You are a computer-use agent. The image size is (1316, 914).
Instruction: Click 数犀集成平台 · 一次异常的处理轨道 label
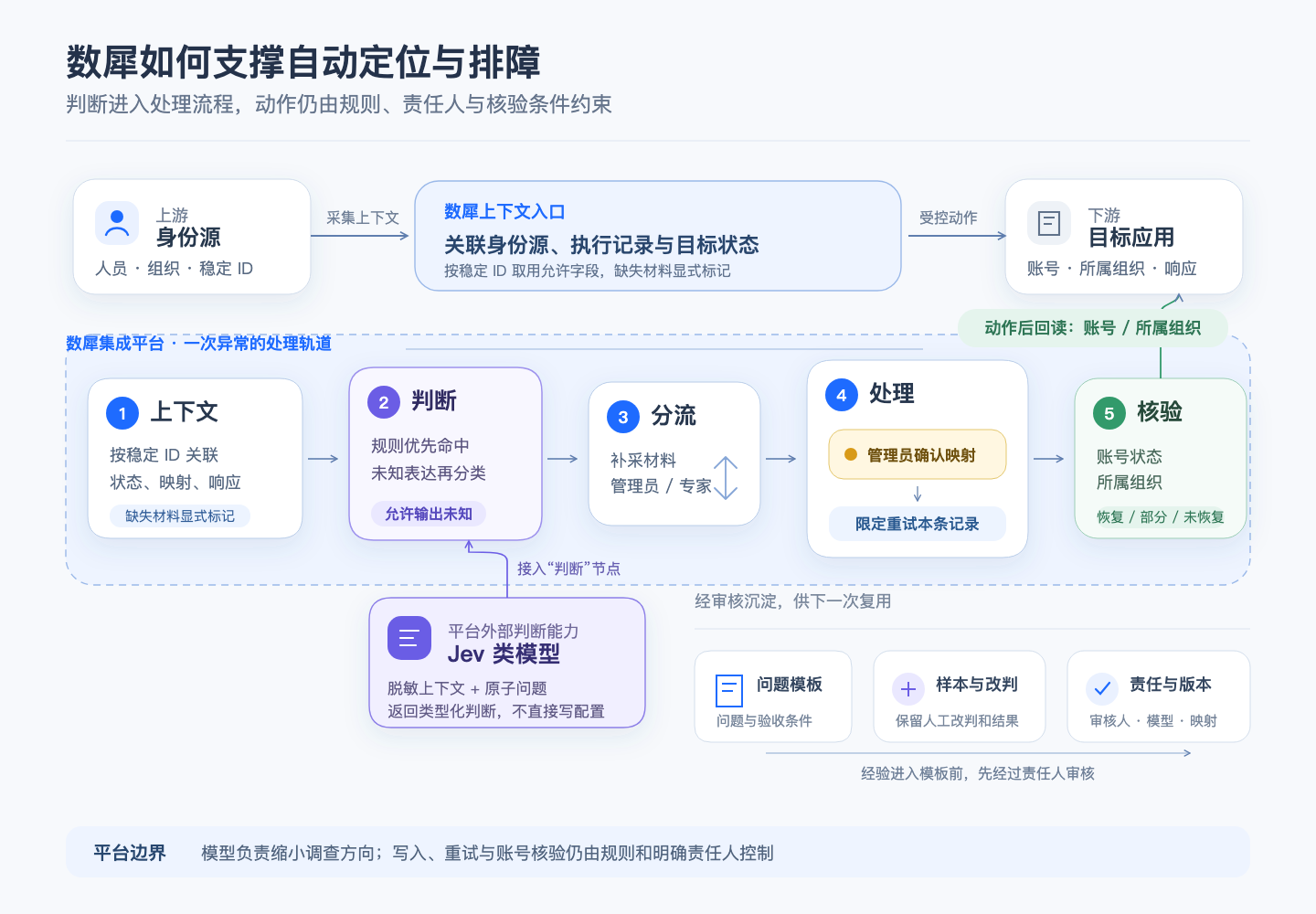tap(198, 344)
